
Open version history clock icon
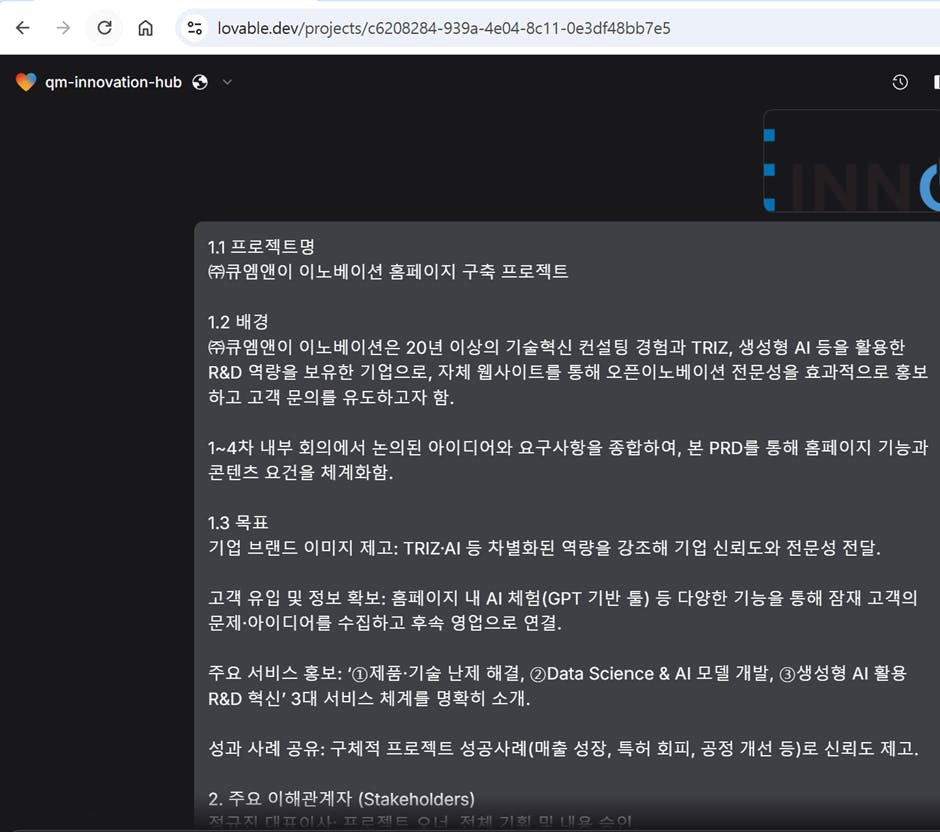(x=900, y=82)
